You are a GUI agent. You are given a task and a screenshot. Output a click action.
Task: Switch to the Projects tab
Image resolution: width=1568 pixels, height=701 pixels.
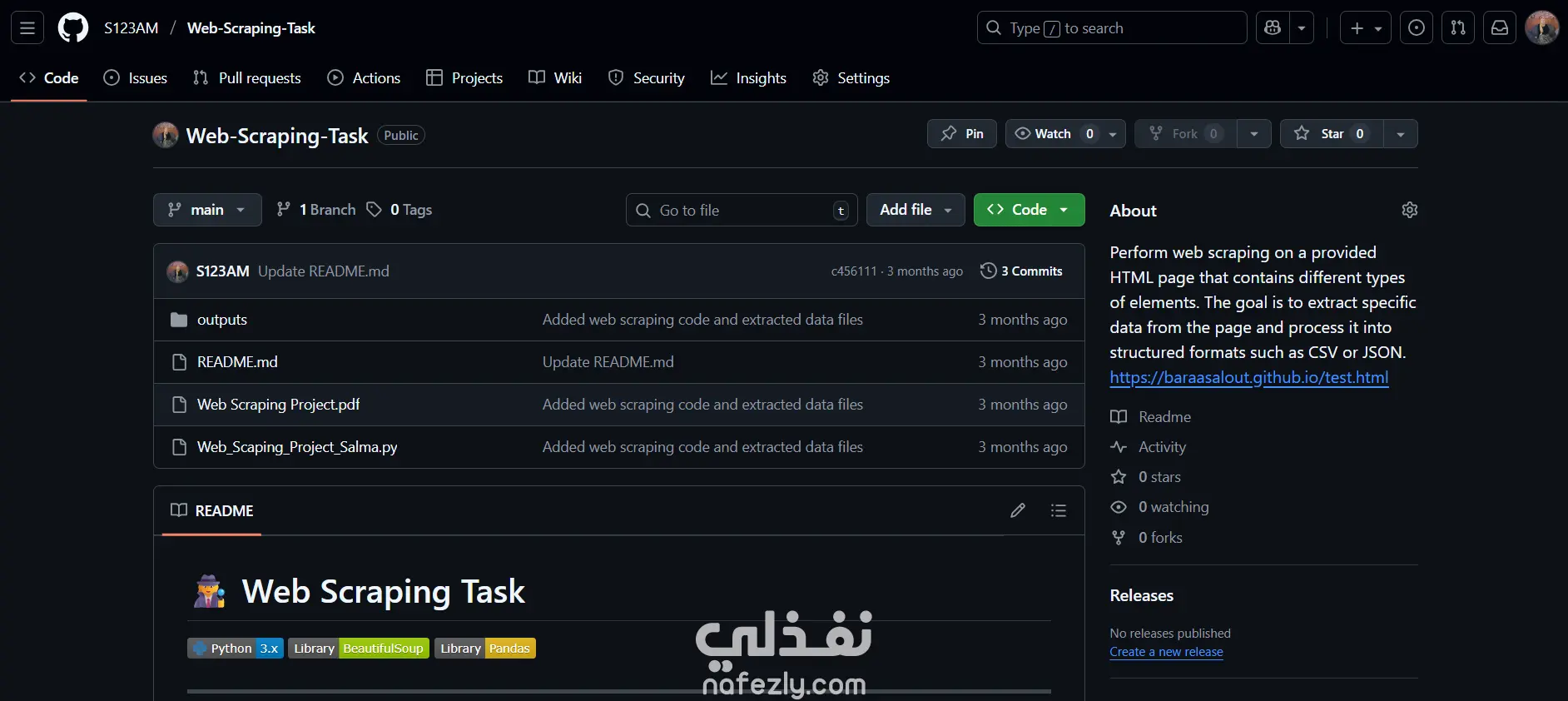[x=464, y=78]
